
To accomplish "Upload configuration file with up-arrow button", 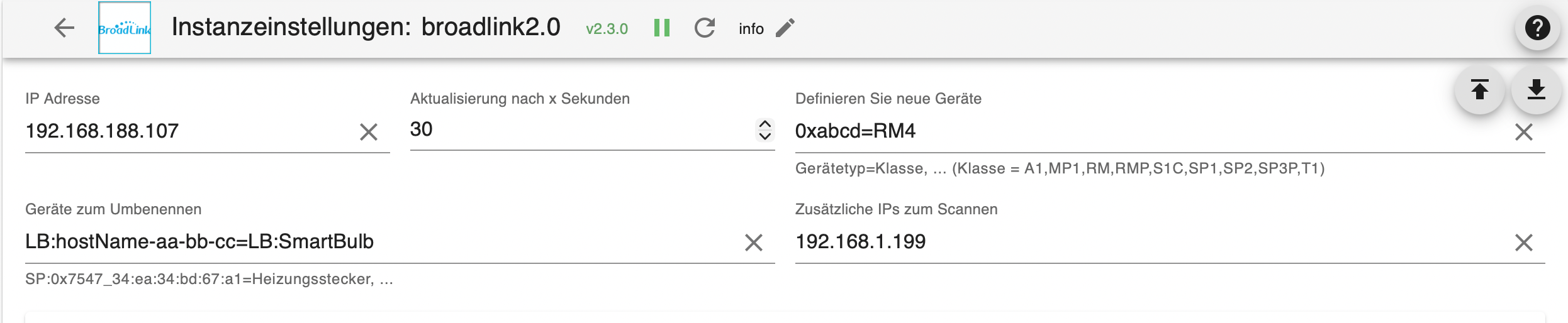I will tap(1480, 90).
